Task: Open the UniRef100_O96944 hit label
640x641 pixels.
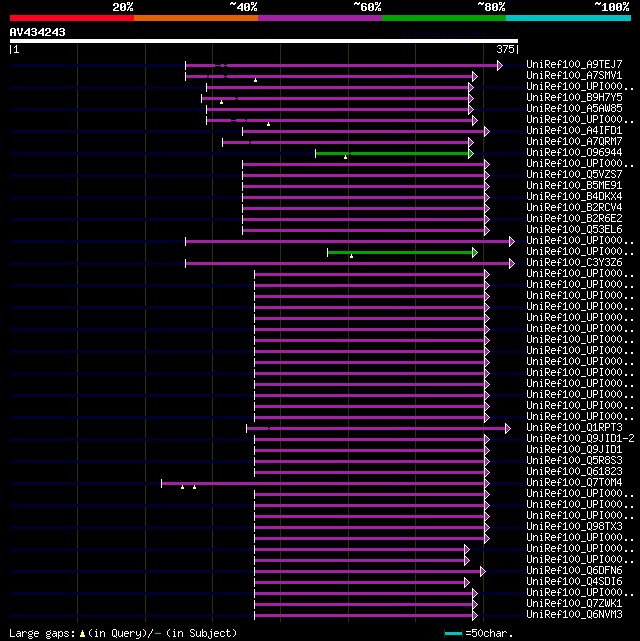Action: 574,152
